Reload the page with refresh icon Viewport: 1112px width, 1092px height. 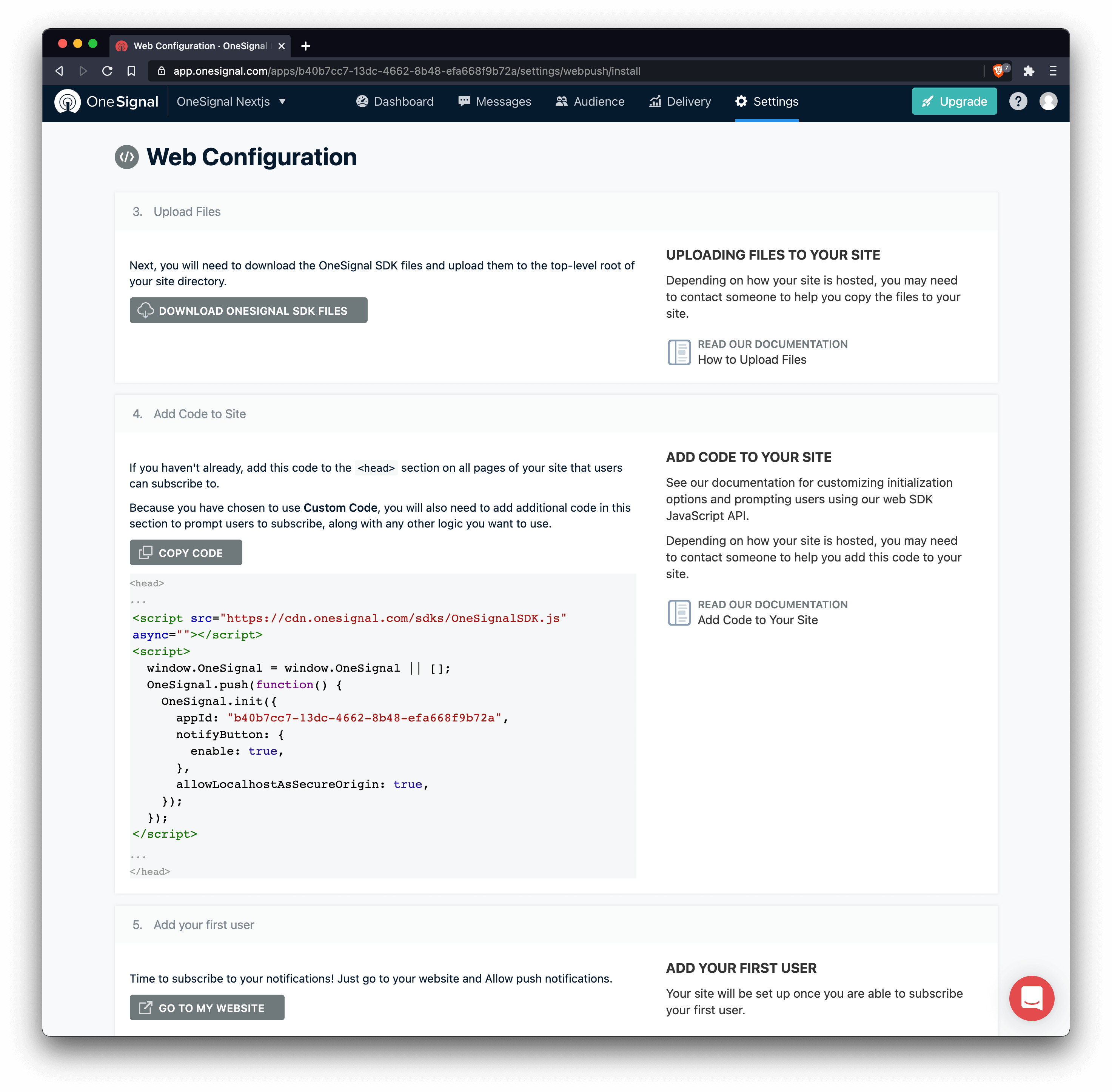[x=107, y=71]
